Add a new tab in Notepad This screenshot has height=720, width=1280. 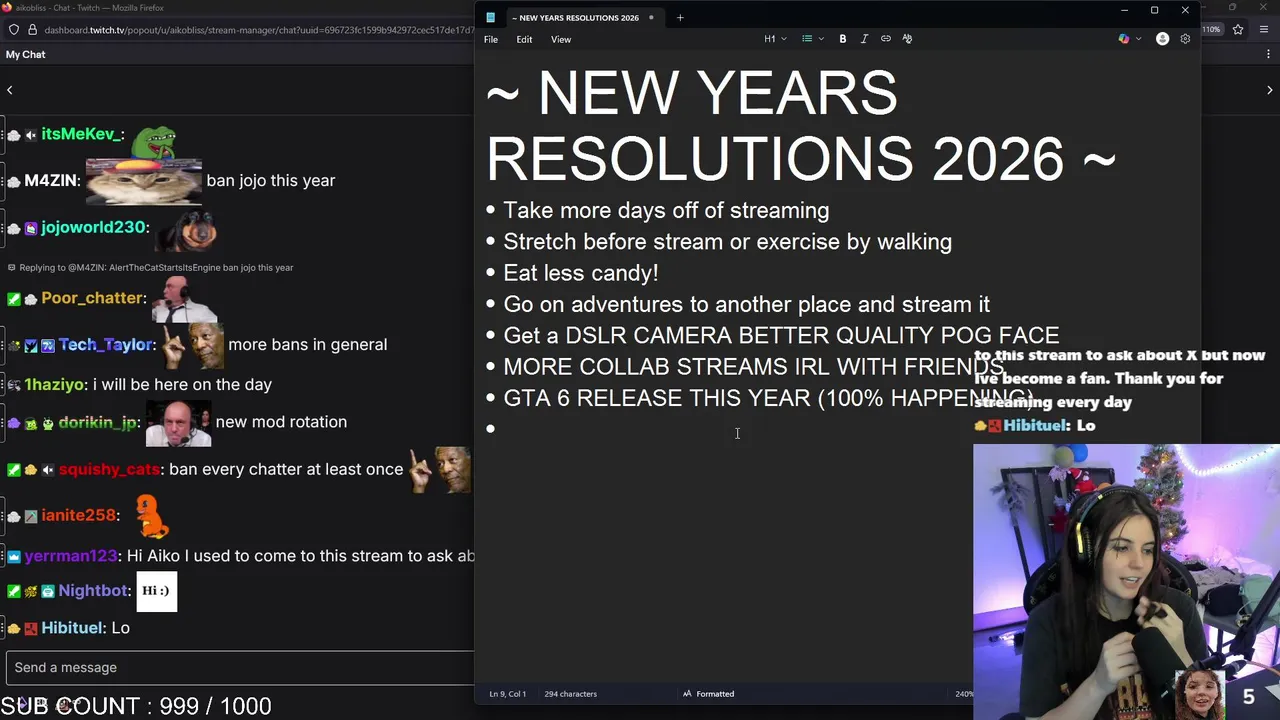click(x=680, y=17)
